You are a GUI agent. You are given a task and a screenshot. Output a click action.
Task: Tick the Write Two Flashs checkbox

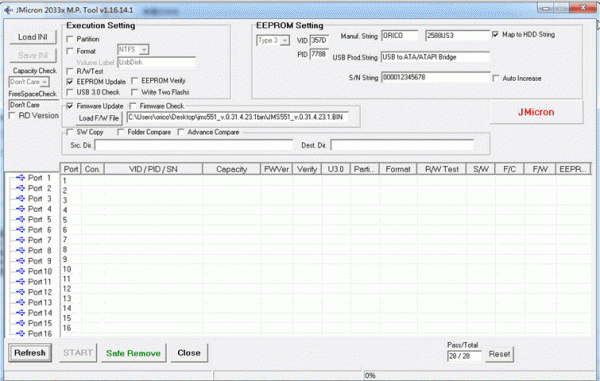(134, 92)
